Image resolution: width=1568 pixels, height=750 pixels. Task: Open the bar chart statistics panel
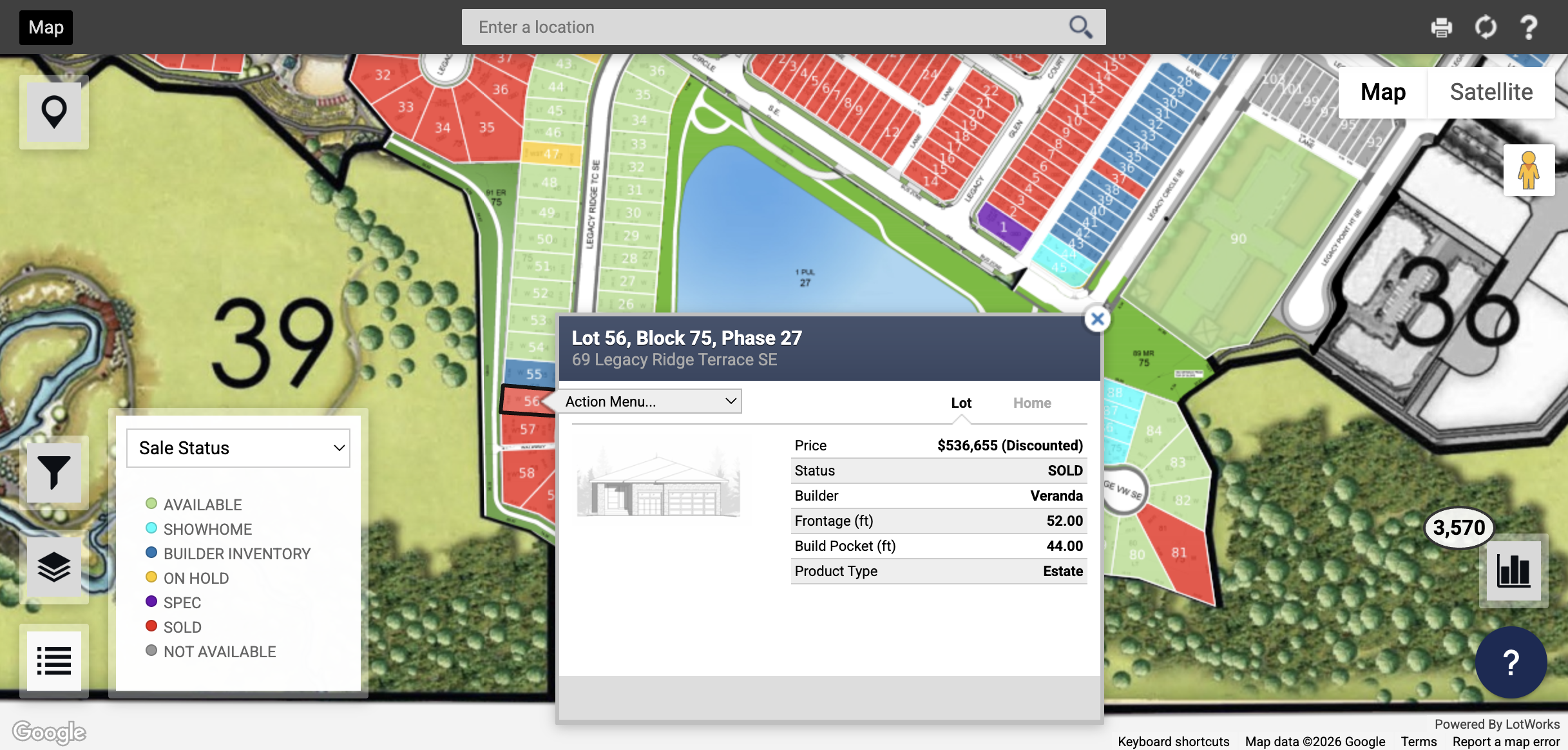[1513, 570]
